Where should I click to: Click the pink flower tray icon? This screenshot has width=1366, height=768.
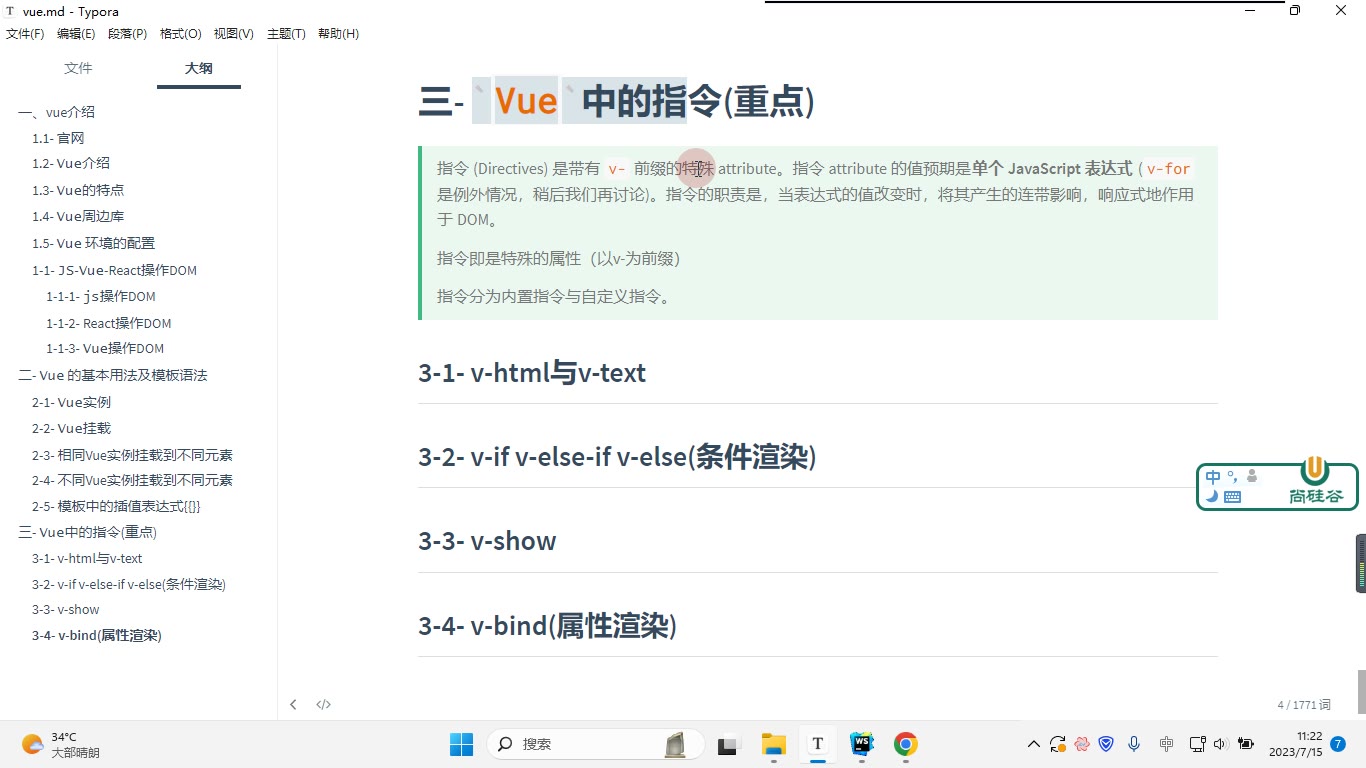click(x=1082, y=744)
